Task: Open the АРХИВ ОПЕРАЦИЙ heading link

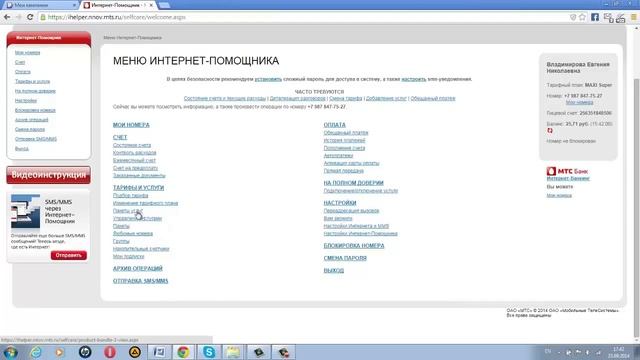Action: click(138, 269)
